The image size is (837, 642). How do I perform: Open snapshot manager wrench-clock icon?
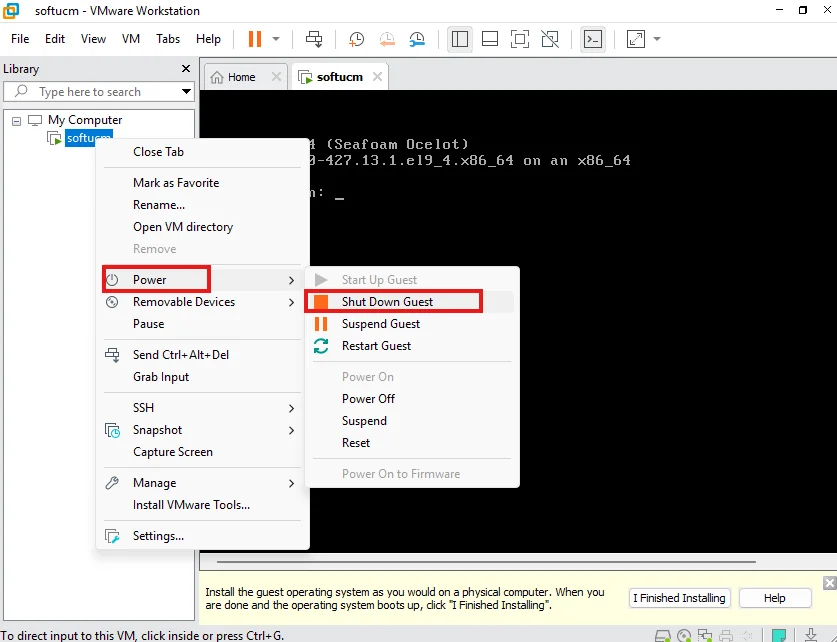point(417,39)
